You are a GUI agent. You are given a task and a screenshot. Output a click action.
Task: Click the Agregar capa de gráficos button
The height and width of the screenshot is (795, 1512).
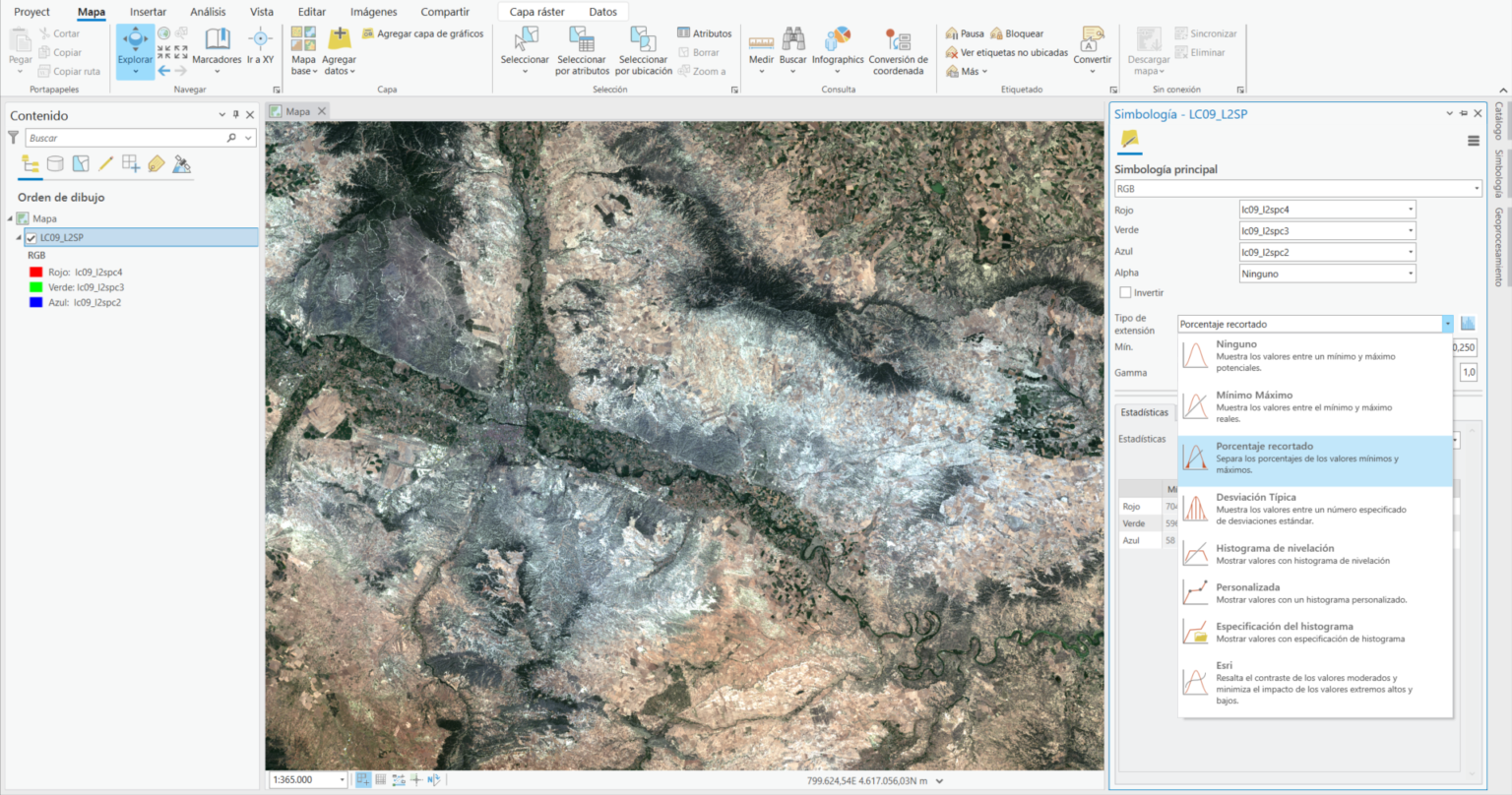[425, 32]
